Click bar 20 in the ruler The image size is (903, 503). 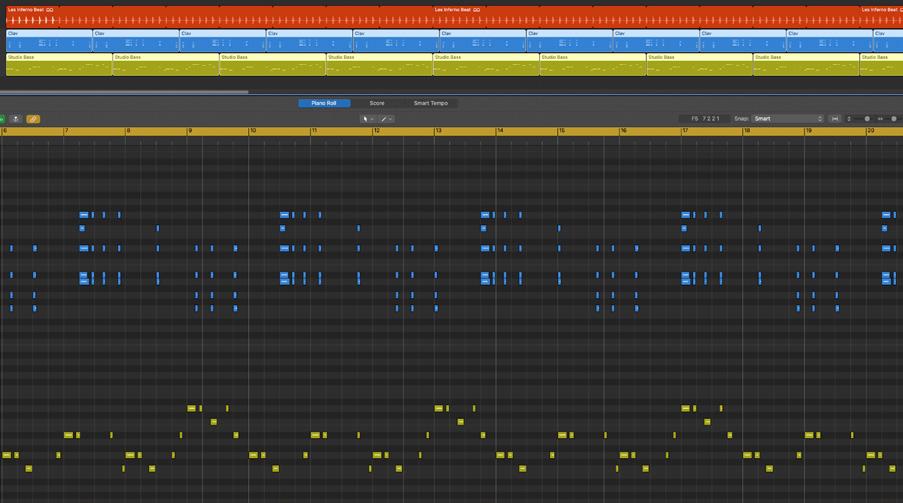[x=871, y=131]
